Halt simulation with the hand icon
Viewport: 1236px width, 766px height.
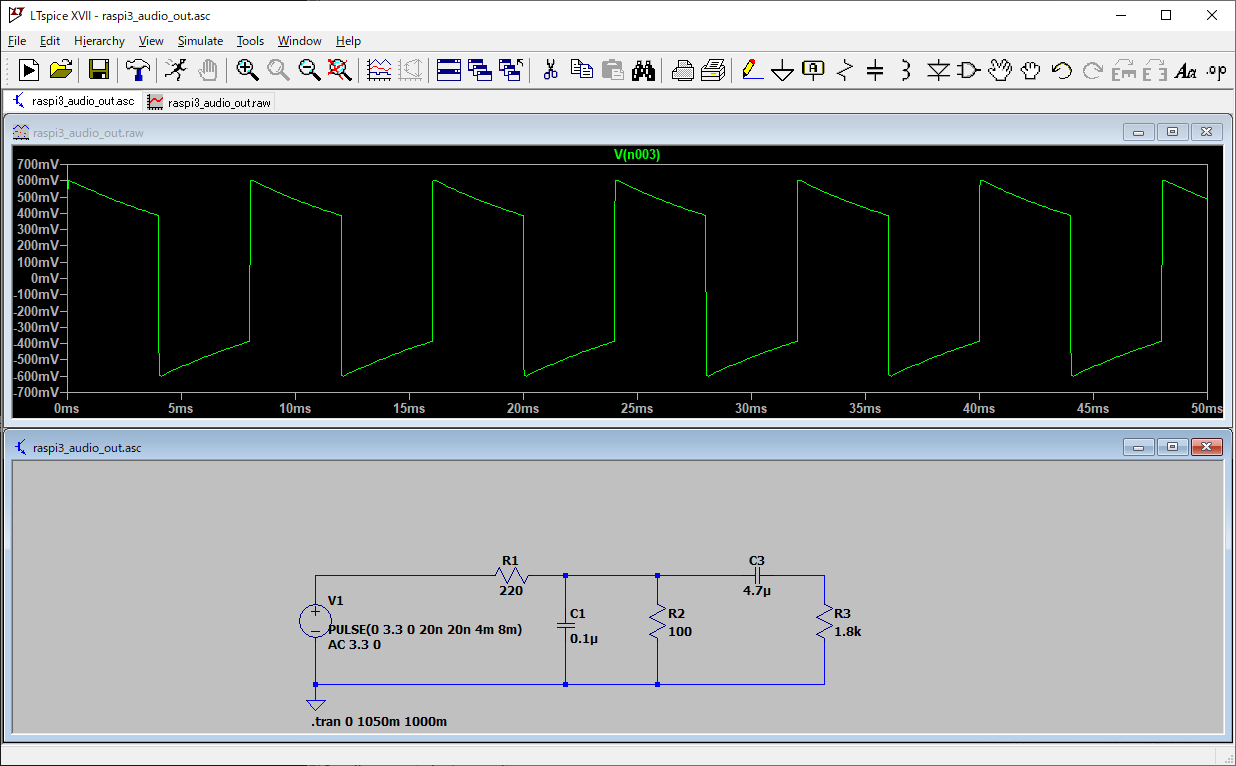coord(207,70)
